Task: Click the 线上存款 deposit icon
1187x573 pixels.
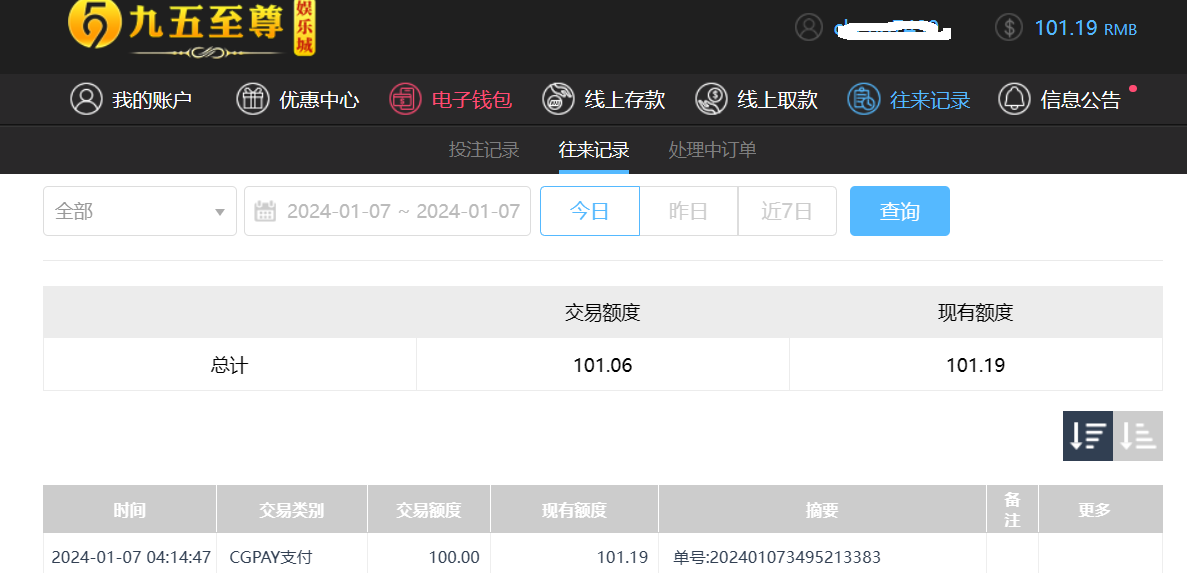Action: point(558,99)
